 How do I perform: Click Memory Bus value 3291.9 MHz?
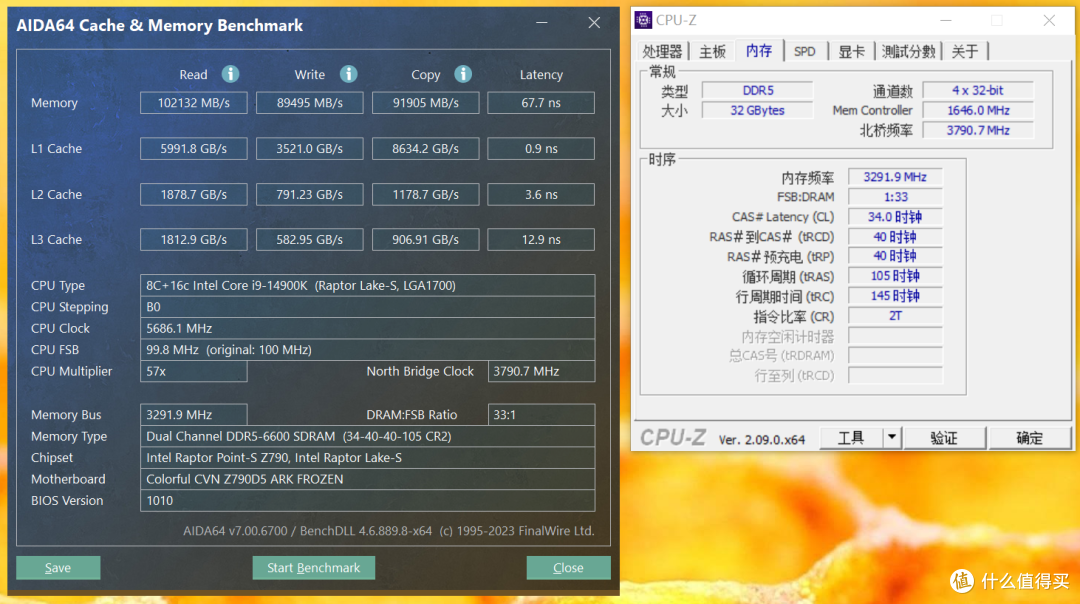coord(194,415)
